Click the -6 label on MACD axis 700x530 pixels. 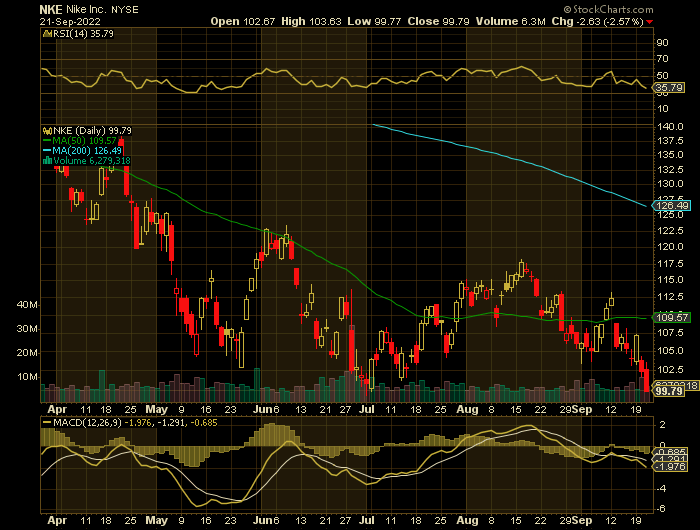click(661, 509)
